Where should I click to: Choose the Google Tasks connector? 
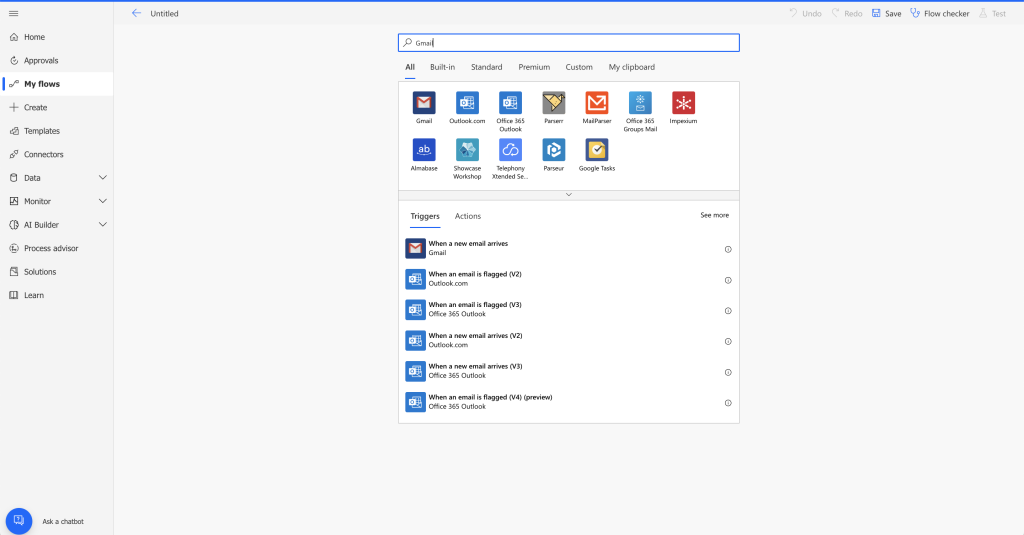coord(597,150)
